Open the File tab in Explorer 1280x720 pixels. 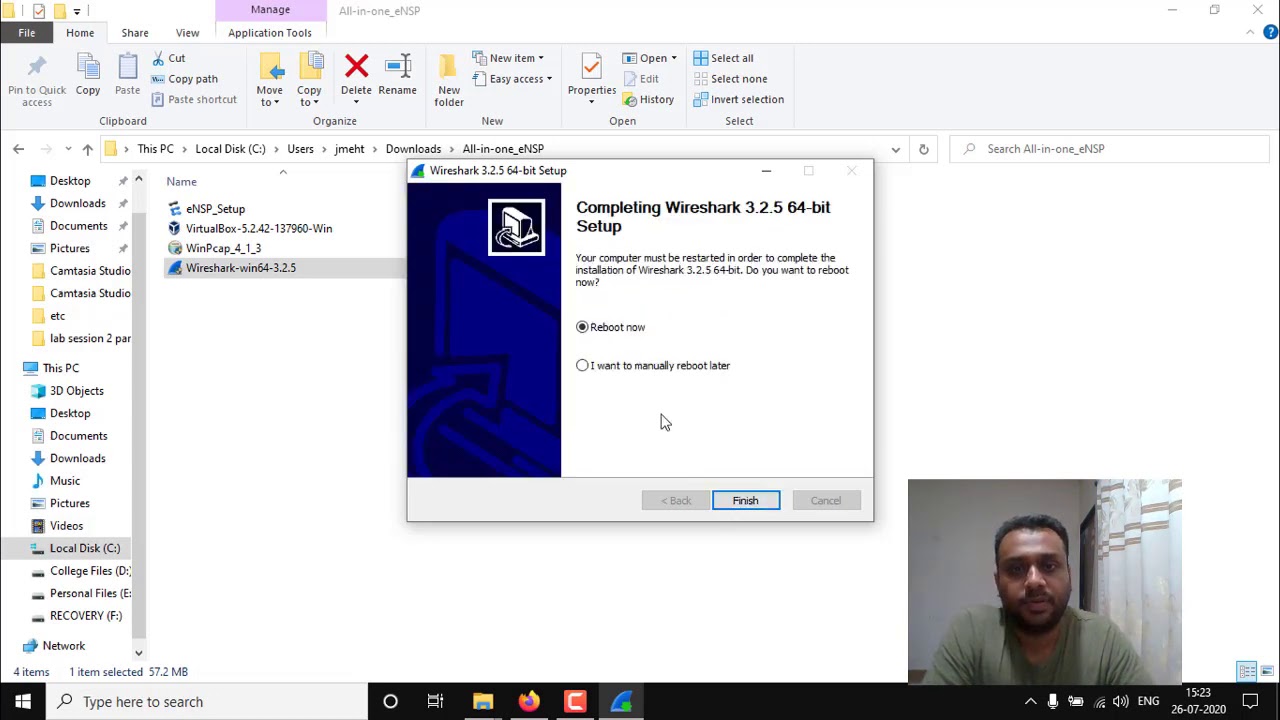(27, 33)
